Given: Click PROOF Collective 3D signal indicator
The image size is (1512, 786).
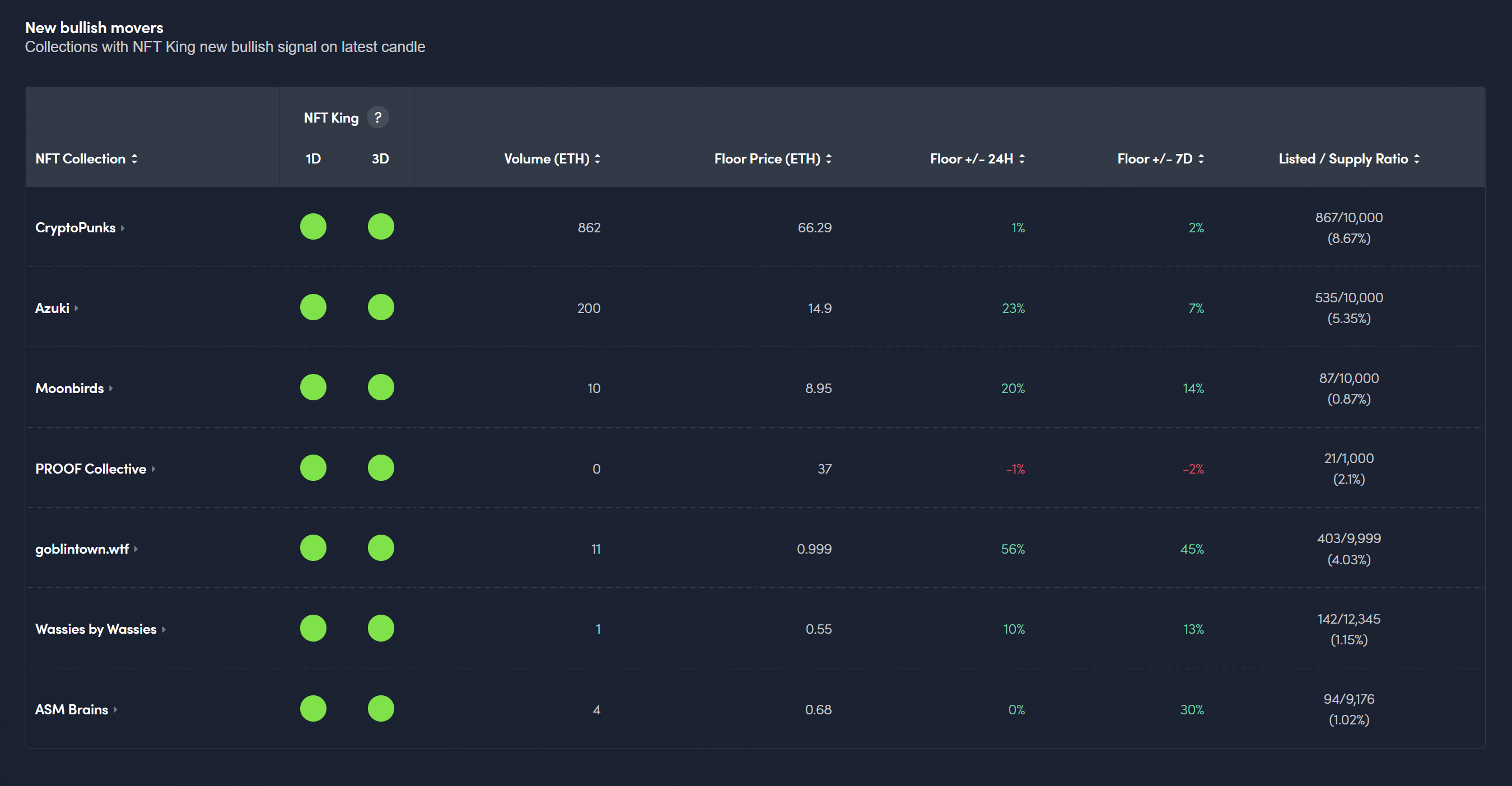Looking at the screenshot, I should [380, 468].
